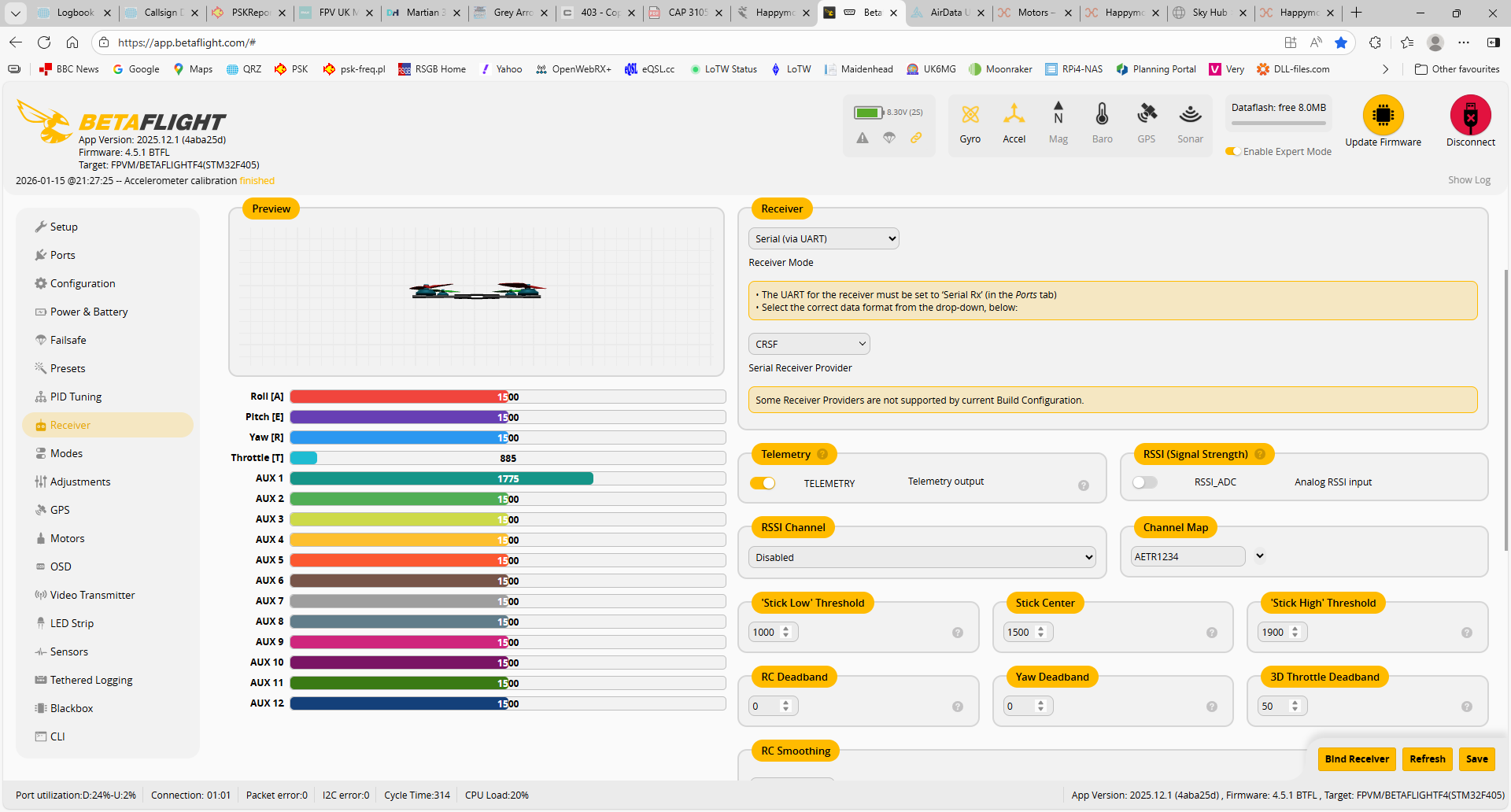Open the PID Tuning tab
This screenshot has height=812, width=1511.
[x=76, y=397]
